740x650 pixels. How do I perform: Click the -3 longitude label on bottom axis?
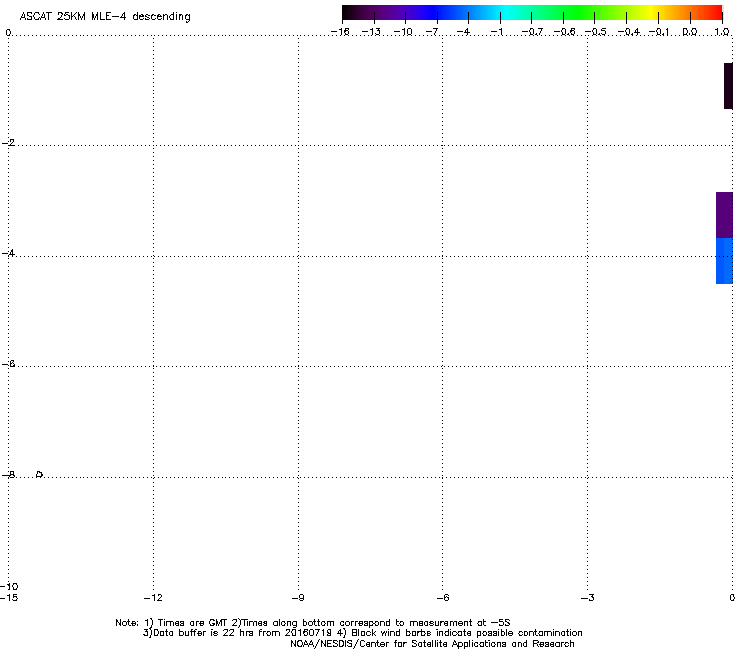[588, 598]
